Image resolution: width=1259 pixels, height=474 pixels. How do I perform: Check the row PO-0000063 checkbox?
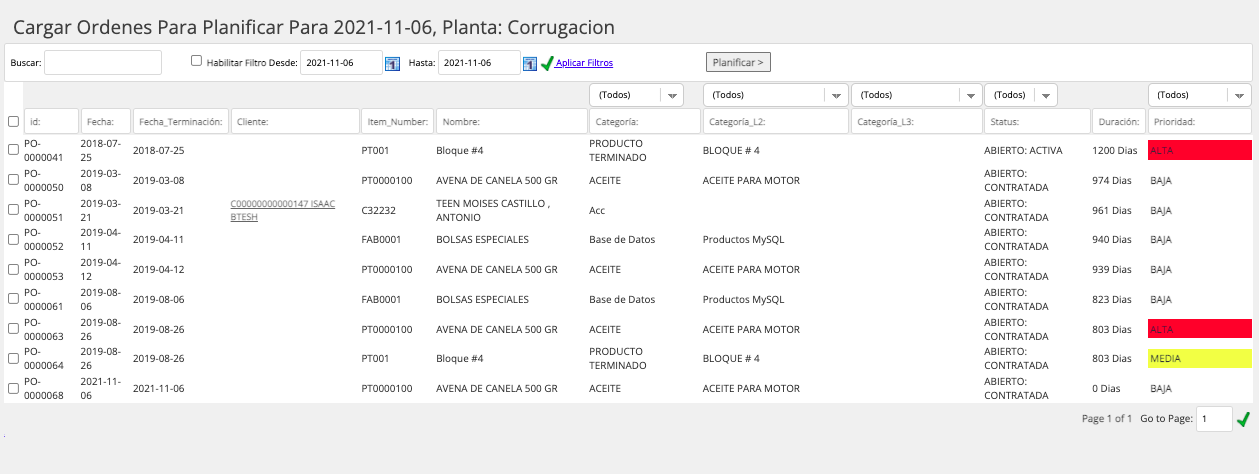click(x=13, y=329)
